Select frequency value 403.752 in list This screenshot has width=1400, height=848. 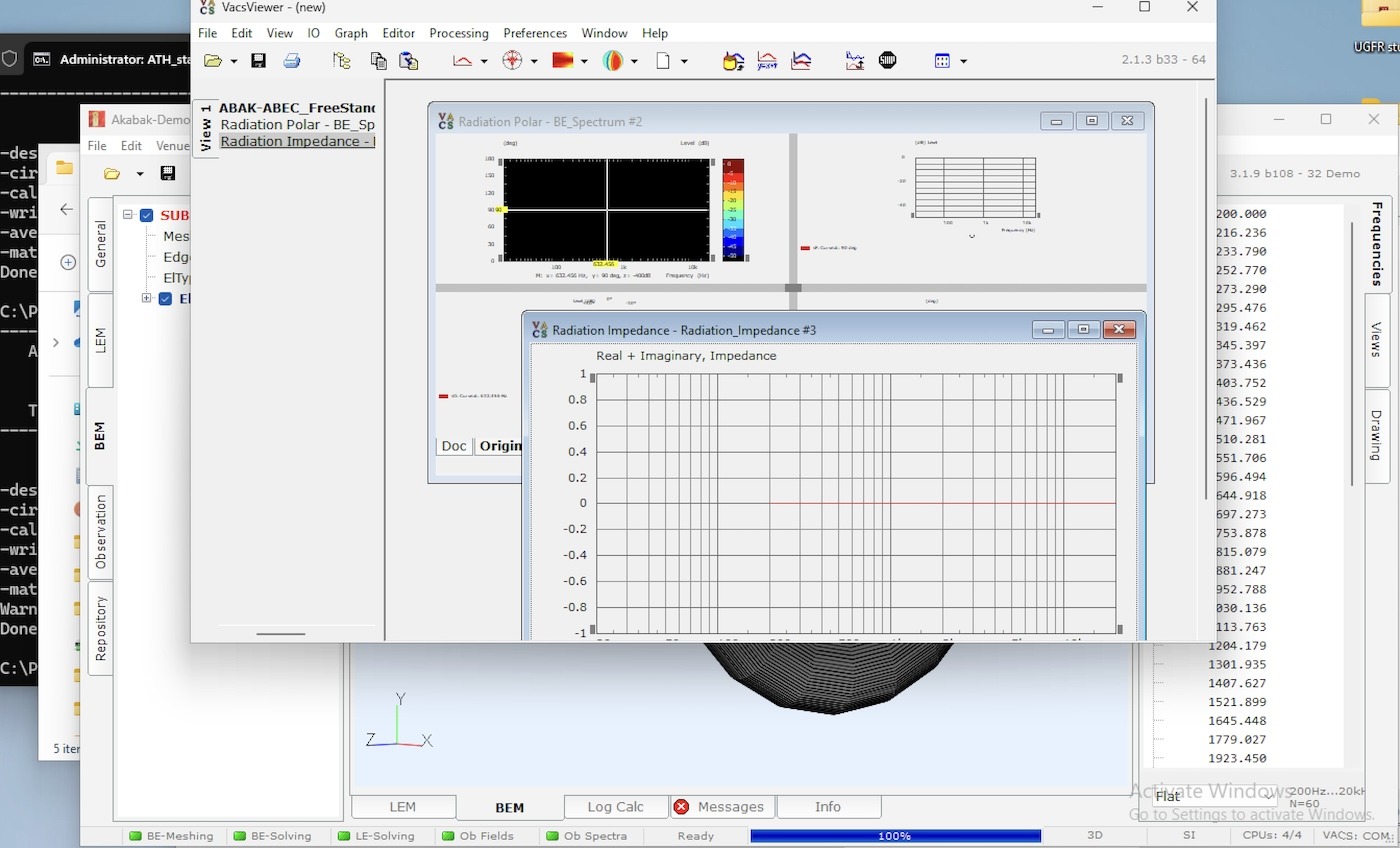click(x=1241, y=382)
